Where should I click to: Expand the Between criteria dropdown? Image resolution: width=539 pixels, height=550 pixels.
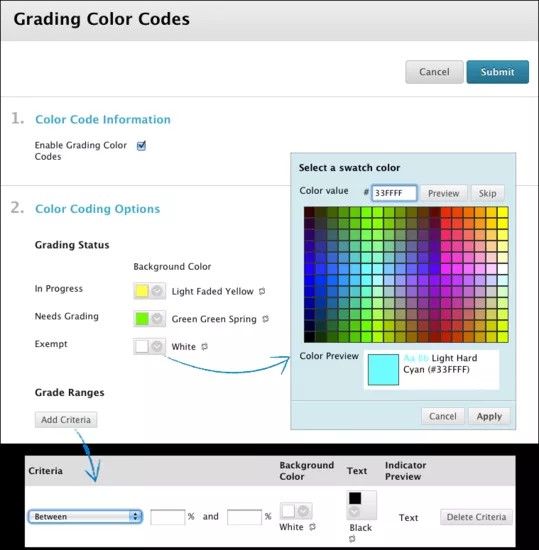tap(85, 517)
